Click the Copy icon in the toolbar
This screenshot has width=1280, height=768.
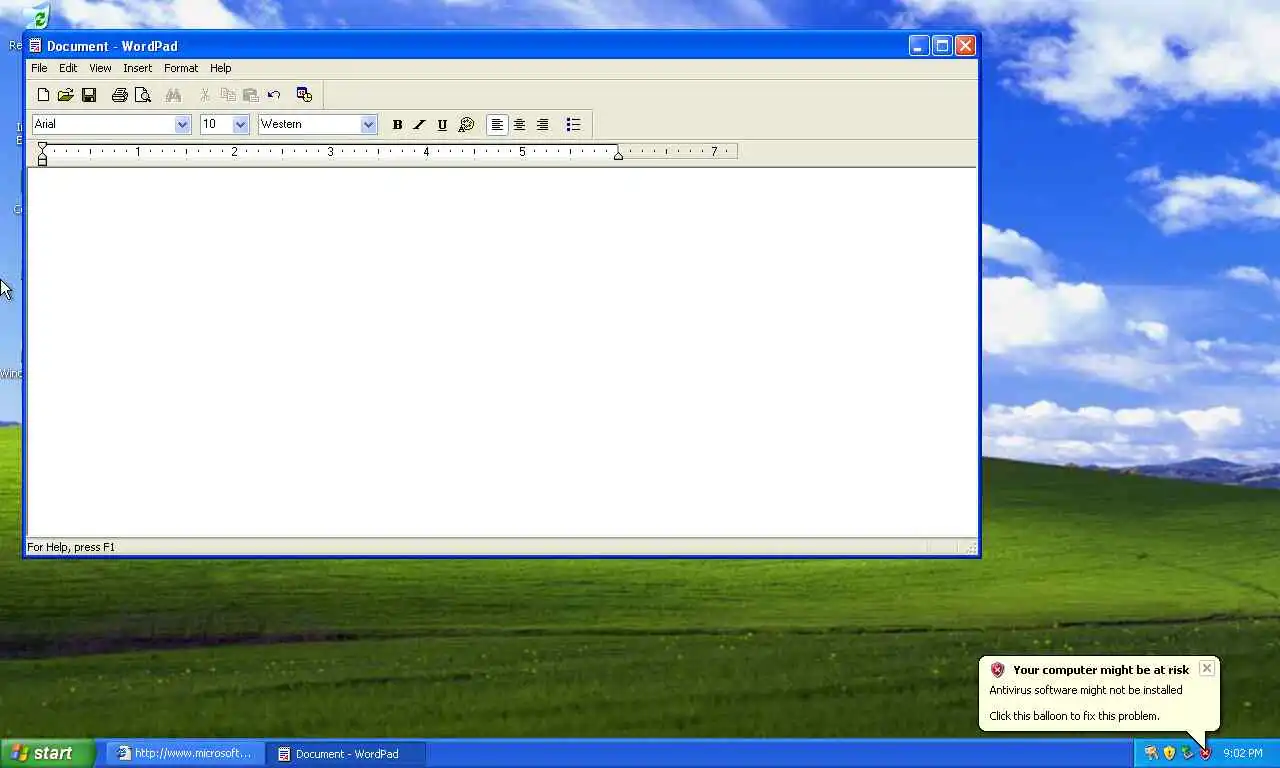(x=228, y=95)
